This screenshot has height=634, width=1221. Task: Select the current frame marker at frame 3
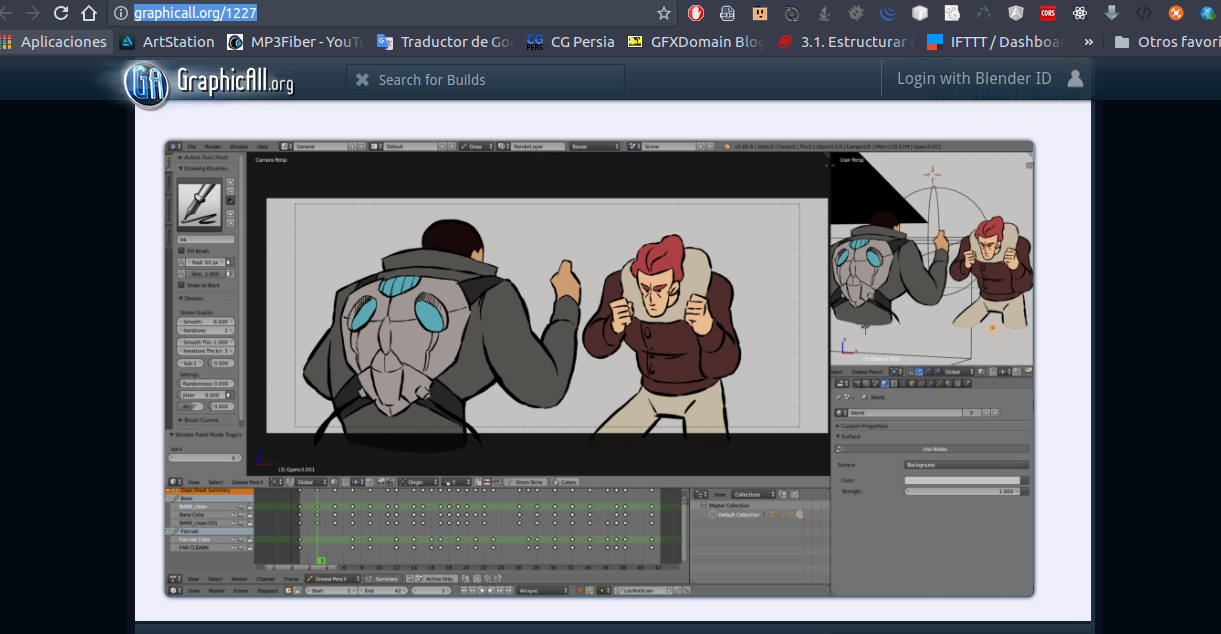tap(322, 561)
